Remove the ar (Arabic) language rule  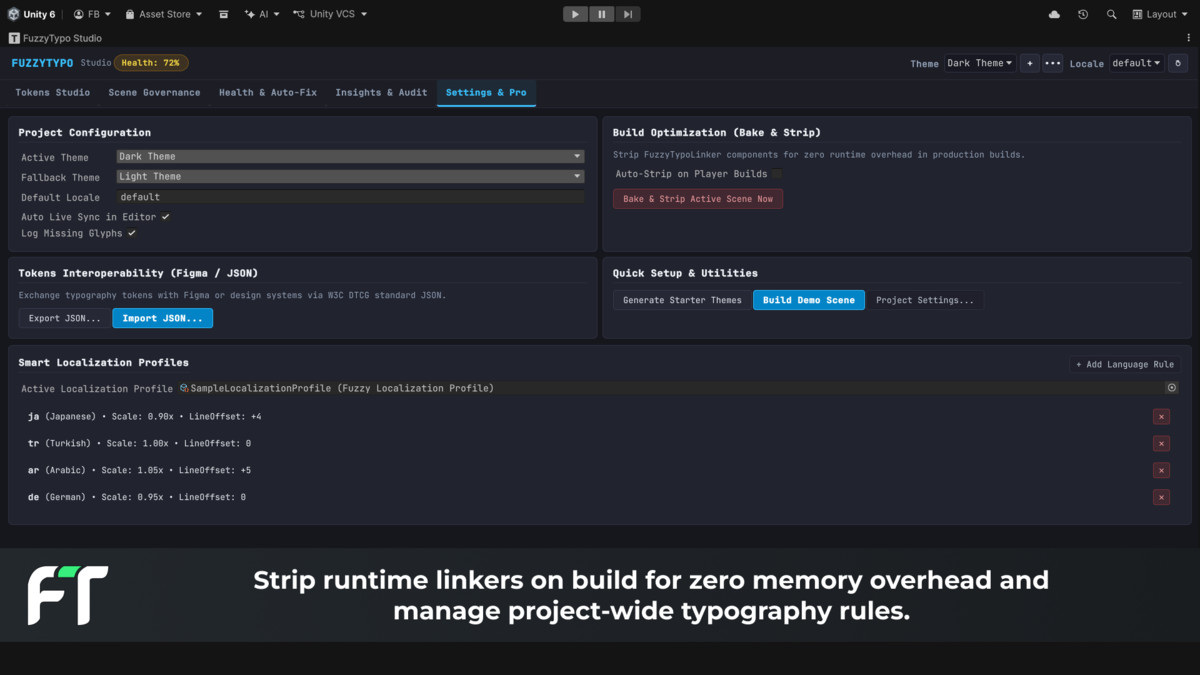1161,470
